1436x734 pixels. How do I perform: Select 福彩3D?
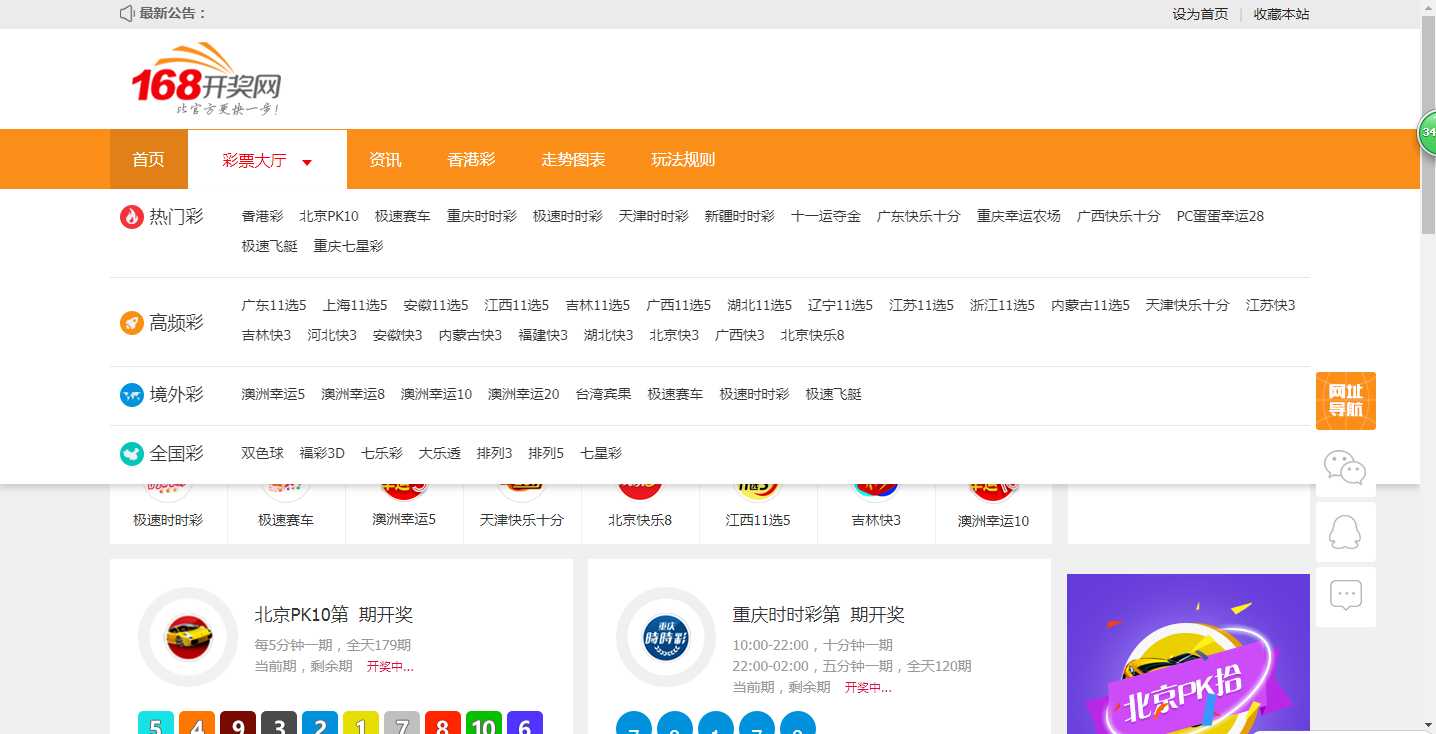click(x=322, y=453)
